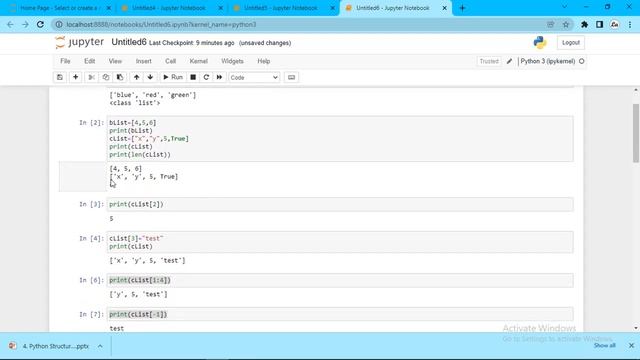Click the Last Checkpoint 9 minutes ago text
Image resolution: width=640 pixels, height=360 pixels.
(x=191, y=43)
